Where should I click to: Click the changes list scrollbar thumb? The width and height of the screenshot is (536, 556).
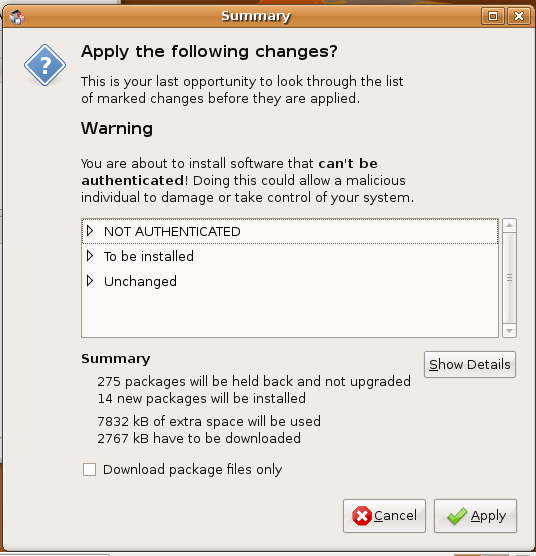point(509,278)
